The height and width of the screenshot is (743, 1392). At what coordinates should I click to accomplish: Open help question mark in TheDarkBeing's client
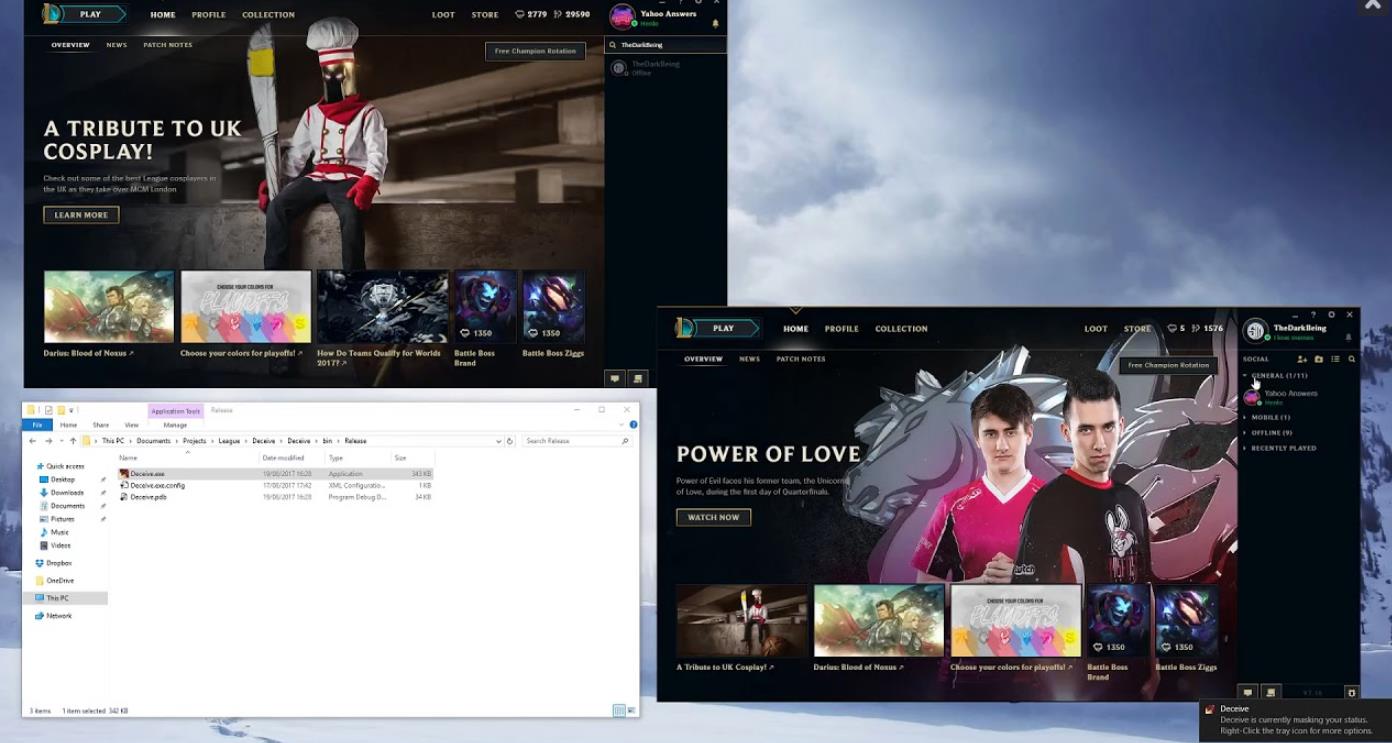point(1313,315)
